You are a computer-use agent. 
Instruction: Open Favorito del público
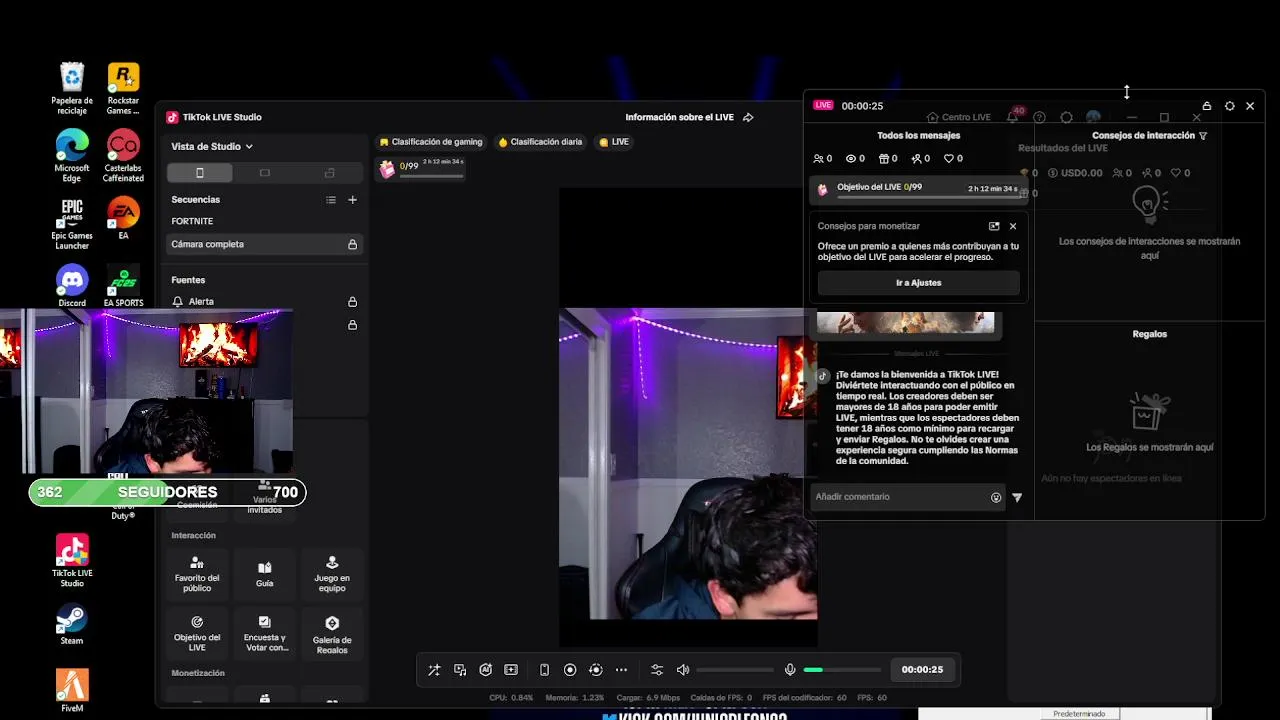197,573
